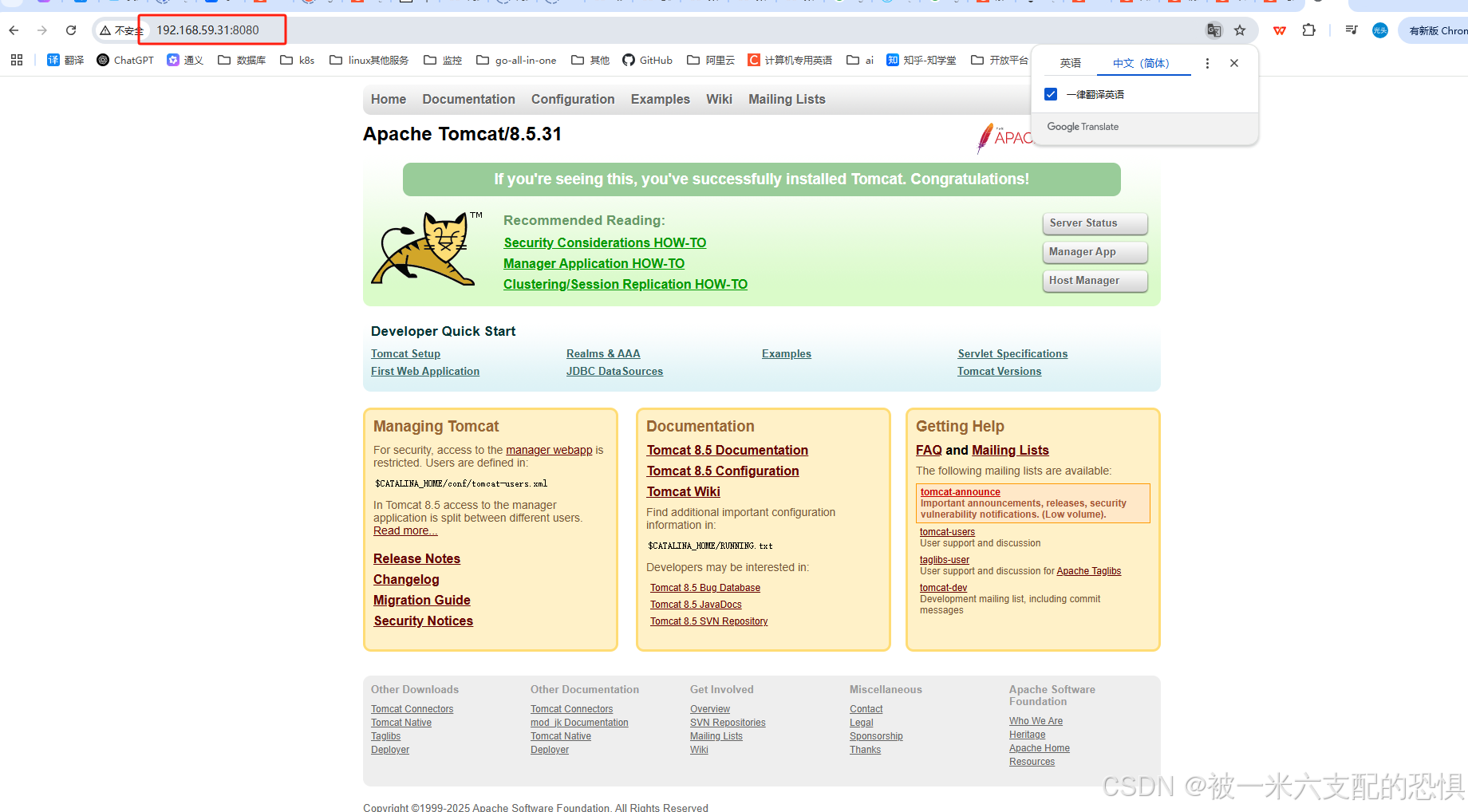Open the Tomcat Versions link
The height and width of the screenshot is (812, 1468).
tap(999, 371)
